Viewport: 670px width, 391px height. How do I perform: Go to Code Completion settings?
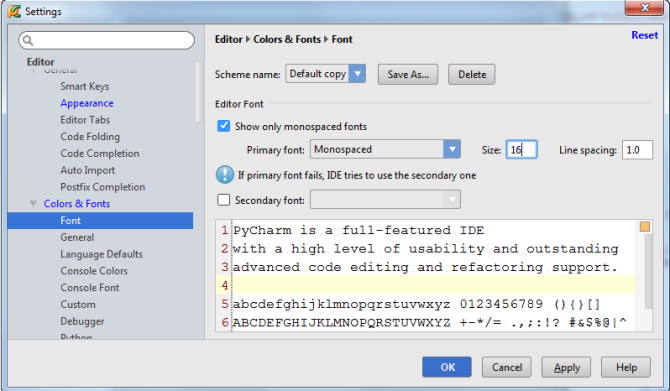pos(100,153)
